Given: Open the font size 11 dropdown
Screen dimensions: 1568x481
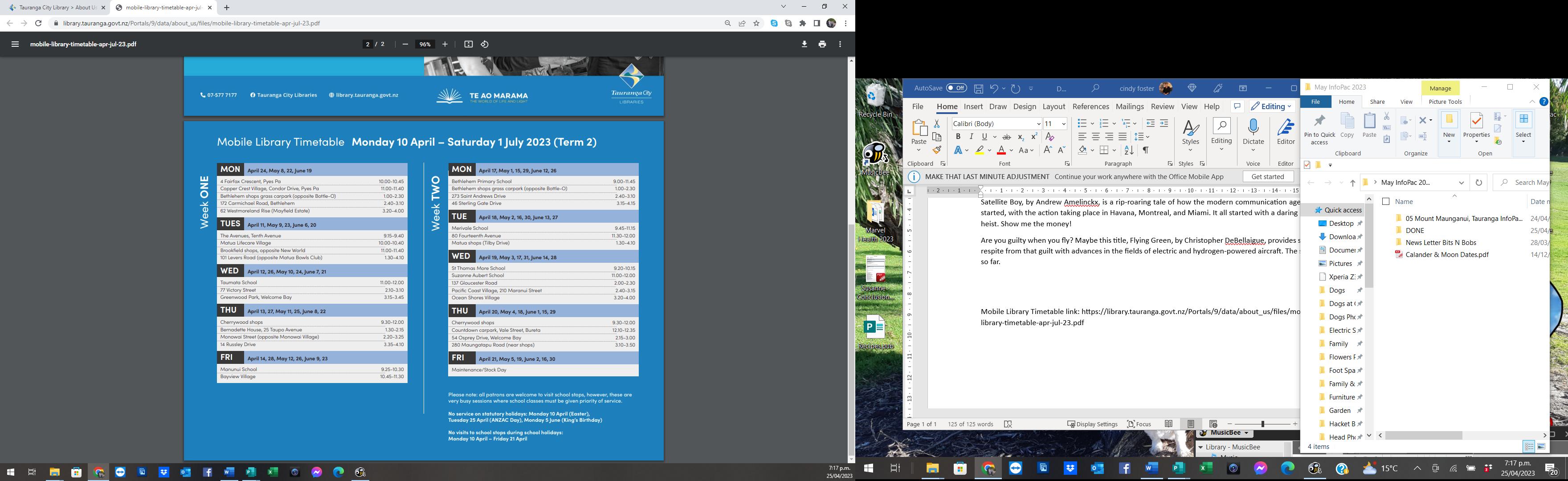Looking at the screenshot, I should click(x=1063, y=124).
